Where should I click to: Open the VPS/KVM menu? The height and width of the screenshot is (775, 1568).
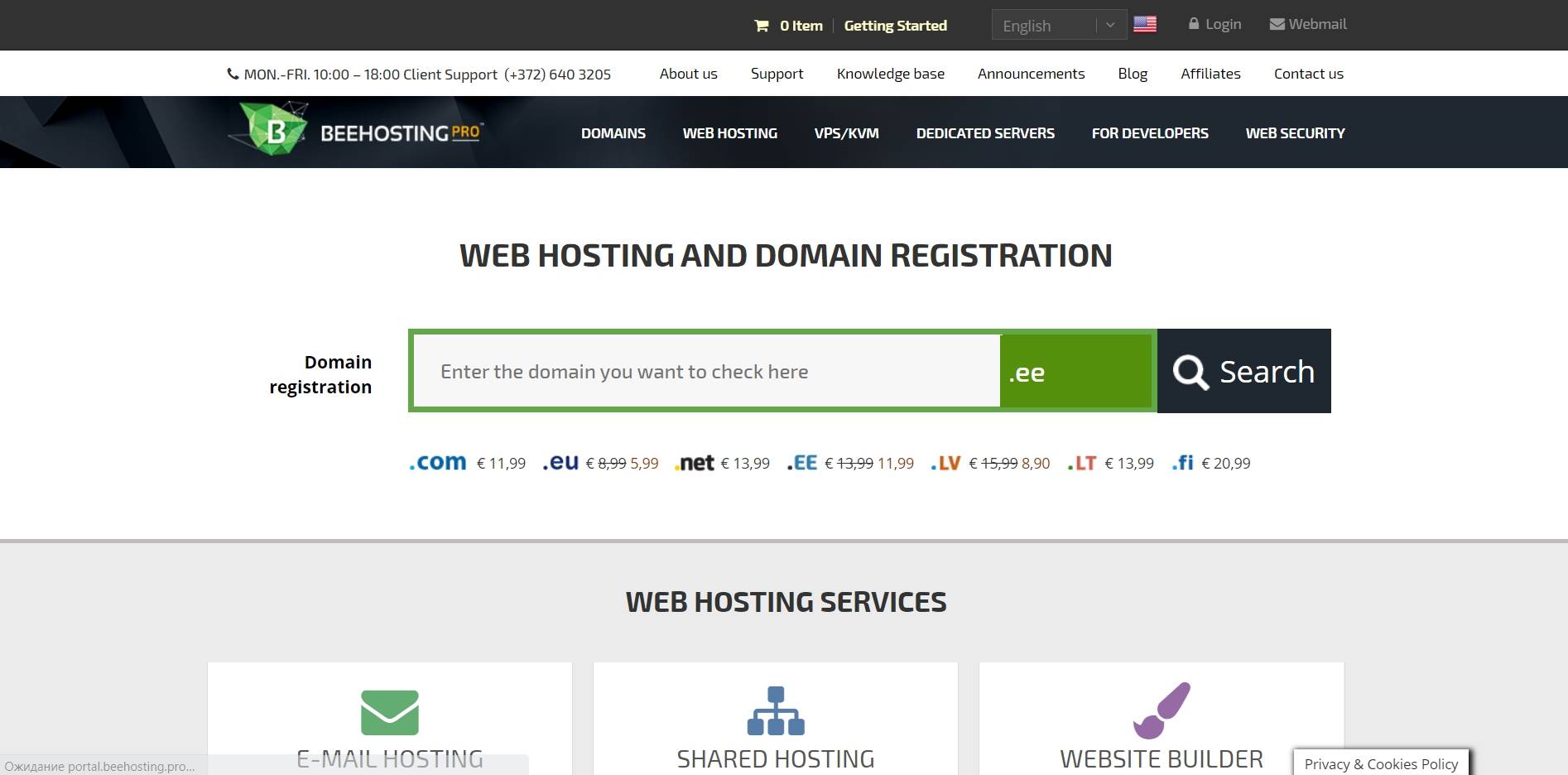point(847,133)
